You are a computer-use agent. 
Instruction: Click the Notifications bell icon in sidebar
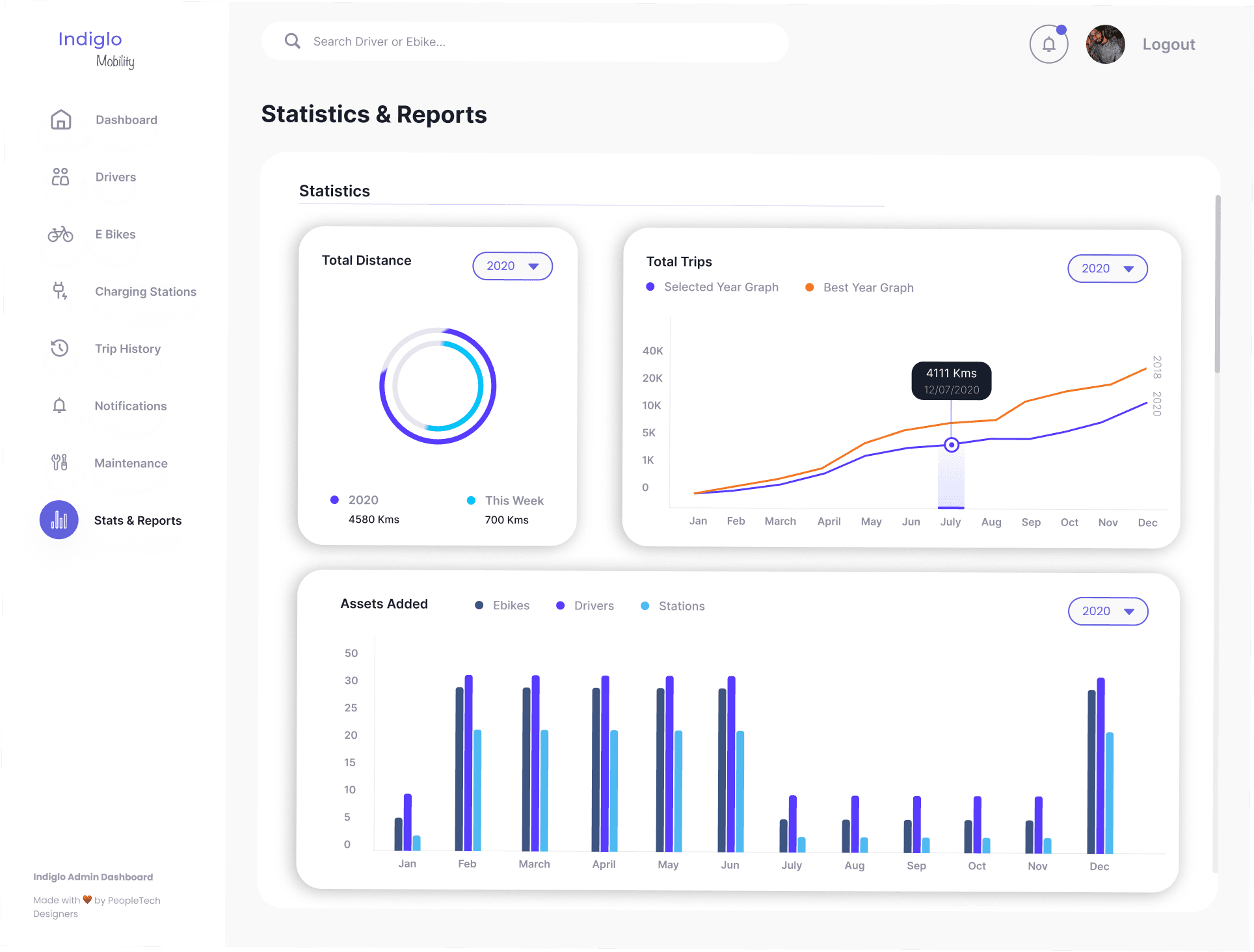click(59, 406)
